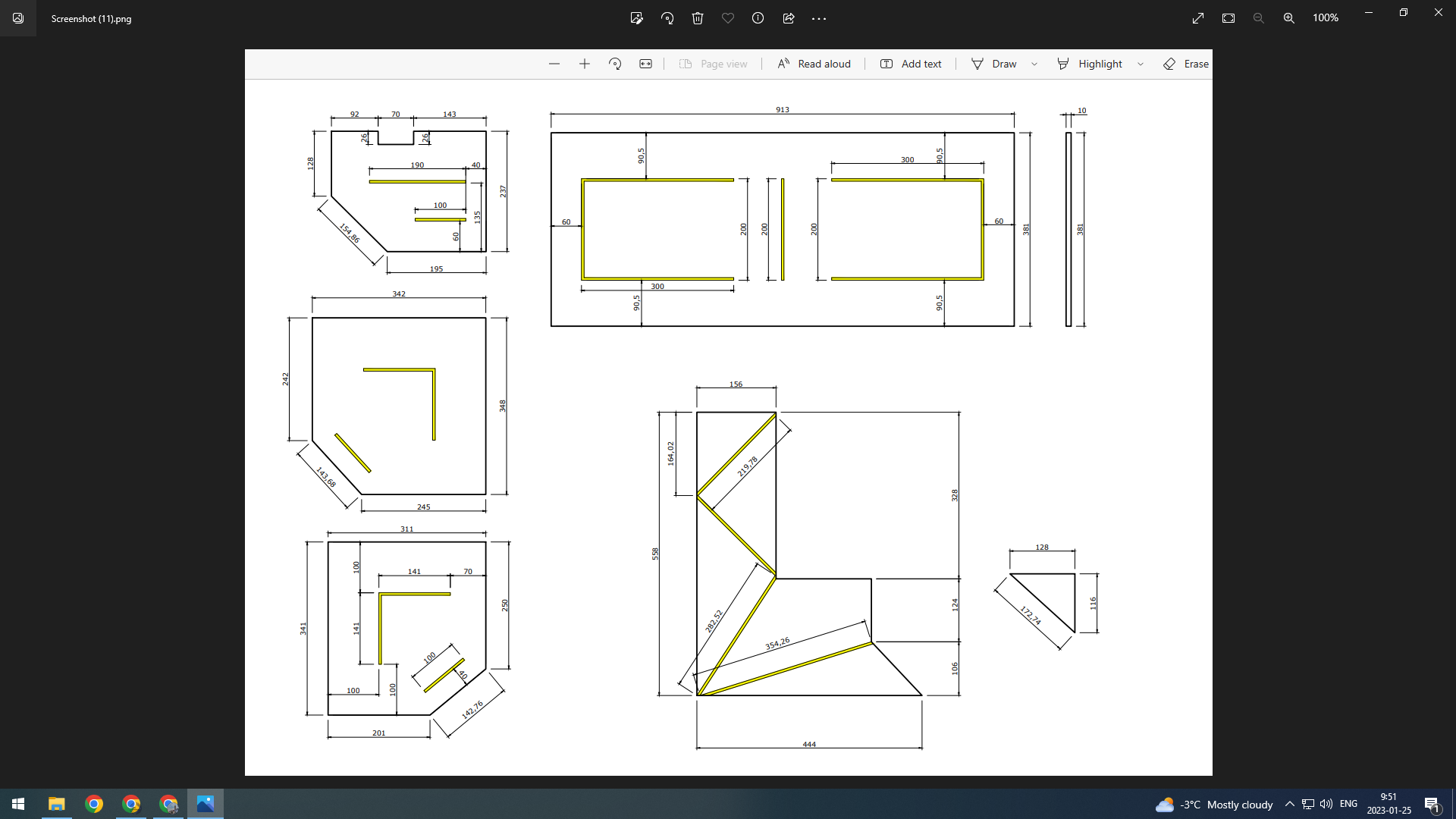Open the three-dot See more menu
Image resolution: width=1456 pixels, height=819 pixels.
(819, 18)
